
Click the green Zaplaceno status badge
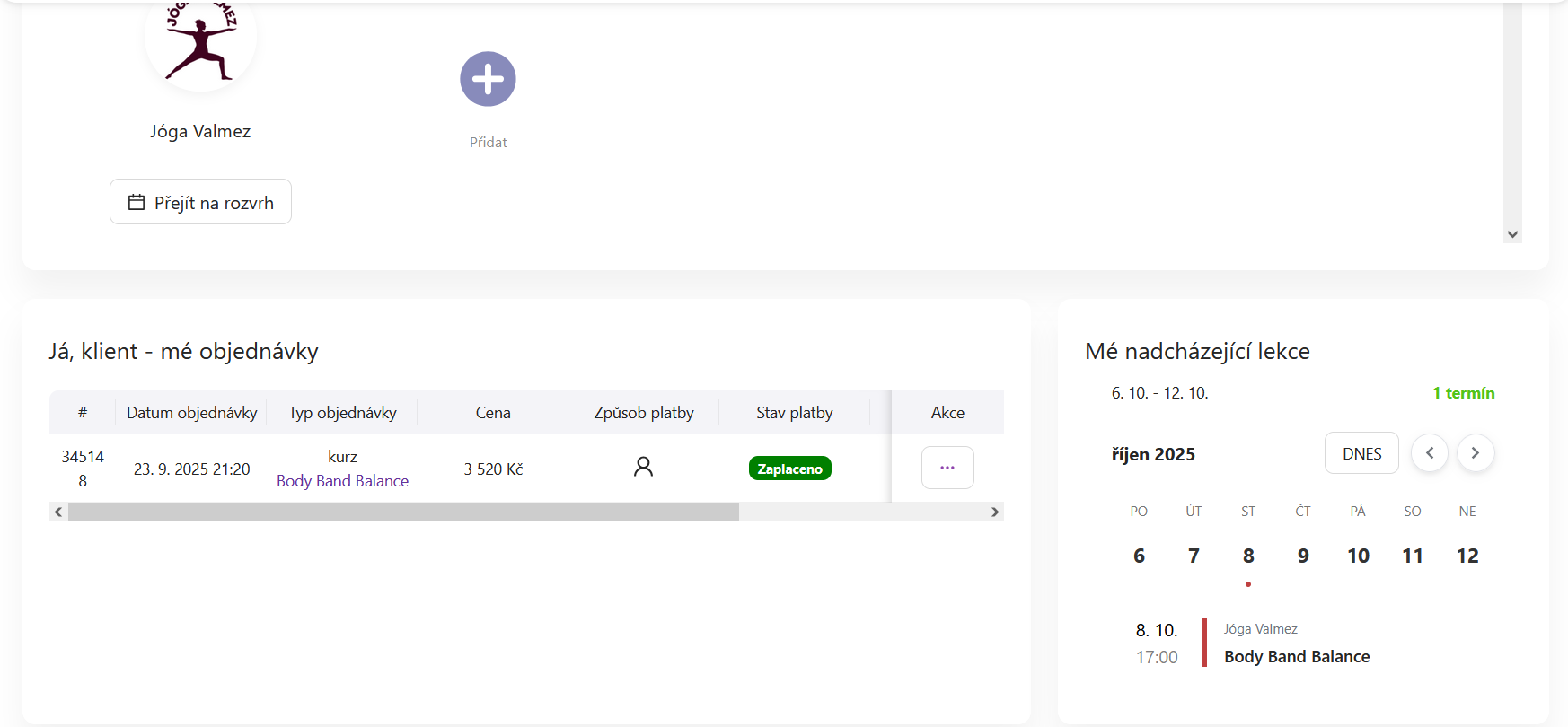click(x=789, y=469)
